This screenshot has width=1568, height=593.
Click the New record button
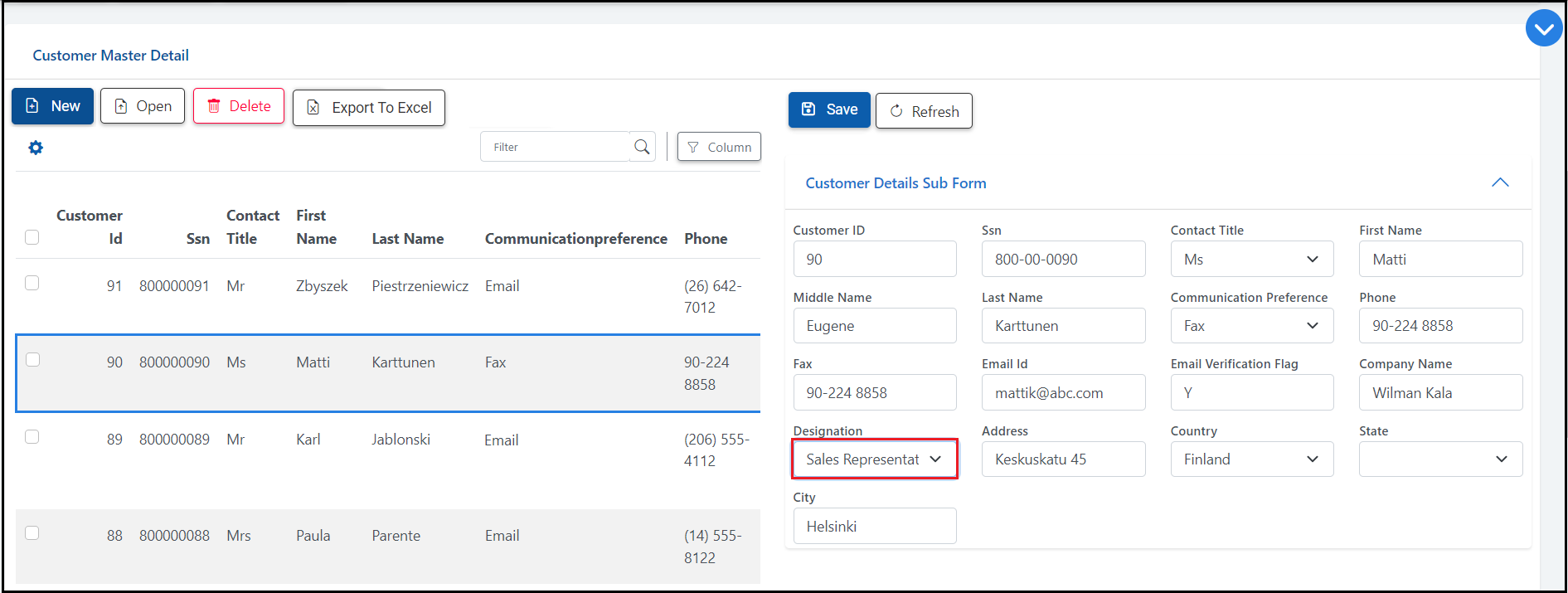pyautogui.click(x=53, y=106)
